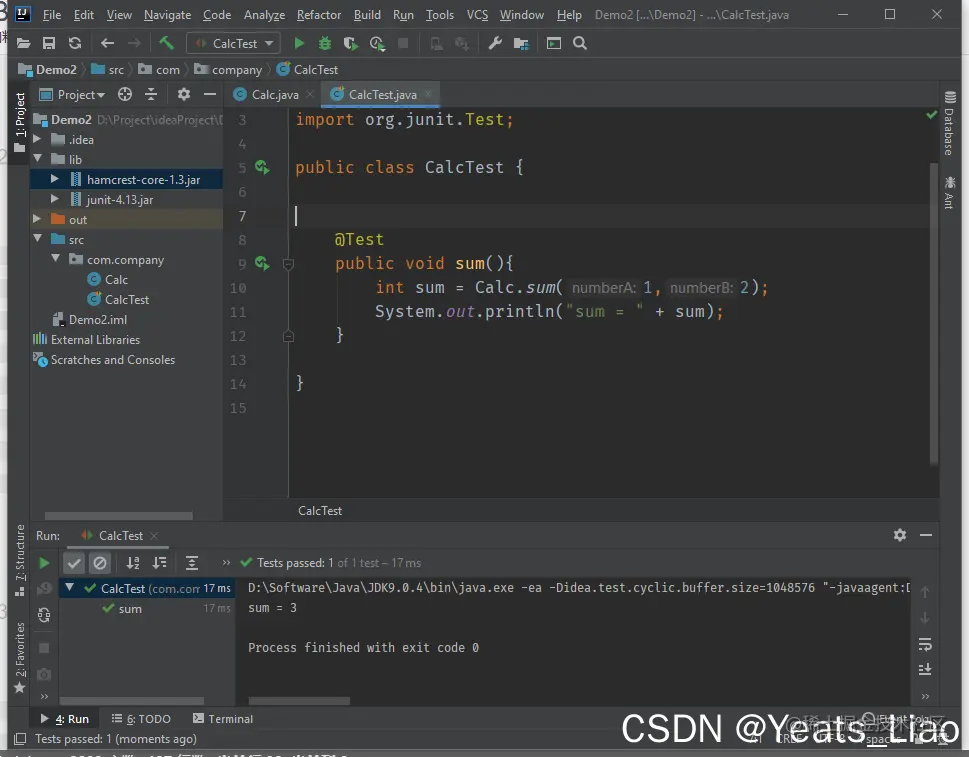The width and height of the screenshot is (969, 757).
Task: Collapse the lib folder
Action: coord(37,159)
